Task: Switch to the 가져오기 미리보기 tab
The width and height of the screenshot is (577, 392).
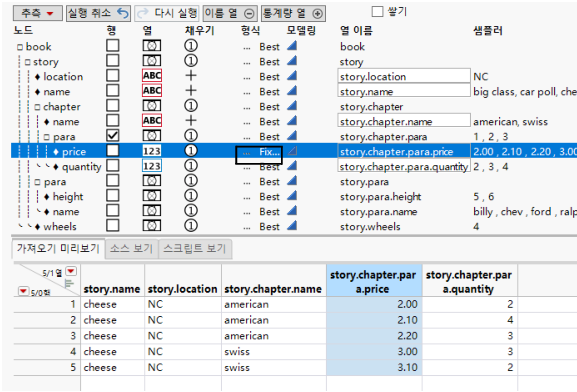Action: [58, 248]
